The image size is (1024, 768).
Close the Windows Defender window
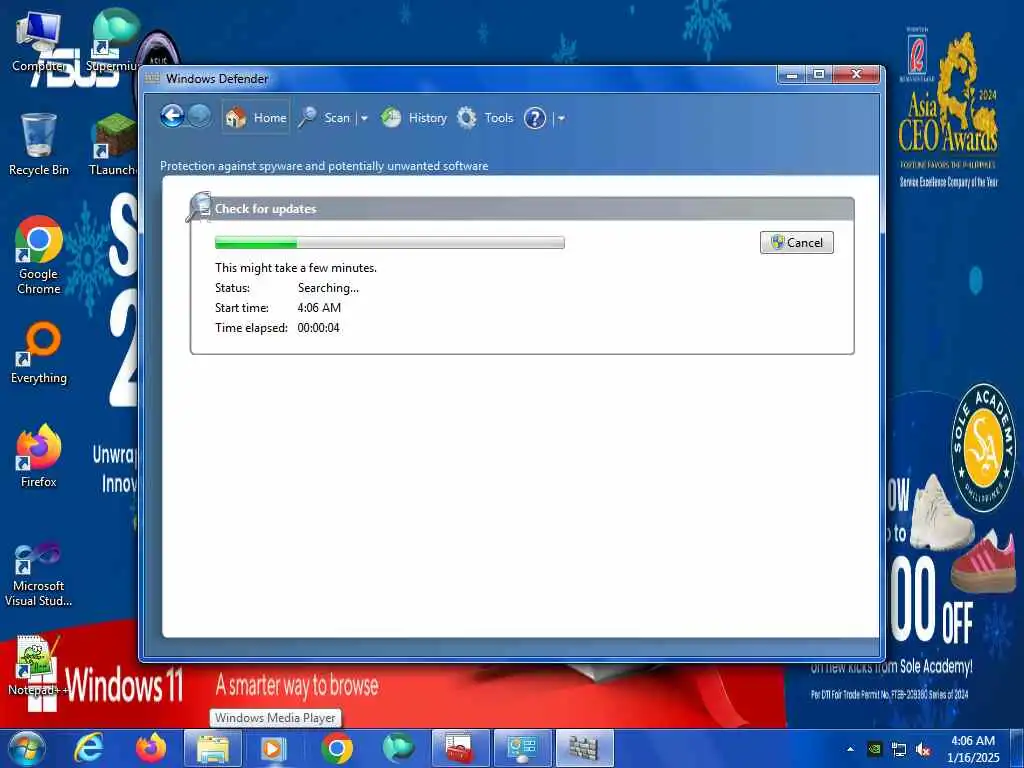pos(857,75)
